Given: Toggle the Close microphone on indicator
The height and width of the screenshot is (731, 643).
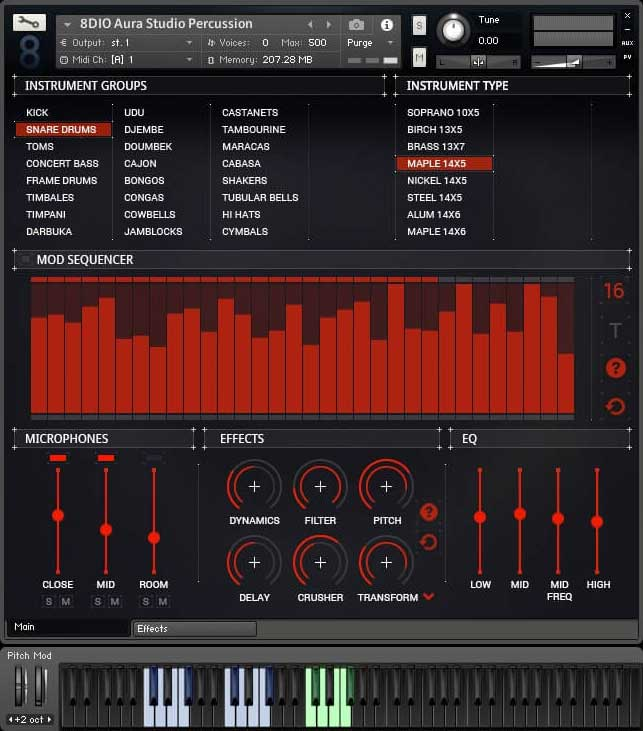Looking at the screenshot, I should pyautogui.click(x=58, y=458).
